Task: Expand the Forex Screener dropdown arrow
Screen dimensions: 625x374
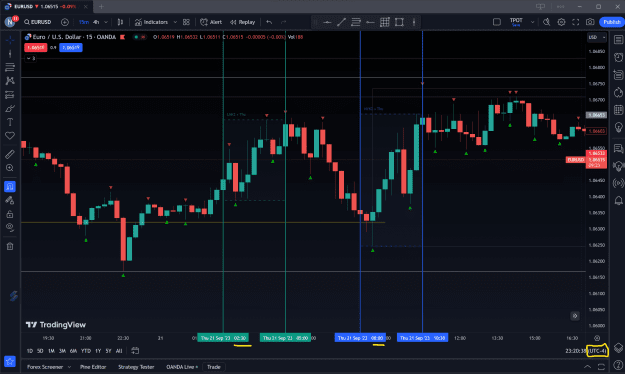Action: point(69,367)
